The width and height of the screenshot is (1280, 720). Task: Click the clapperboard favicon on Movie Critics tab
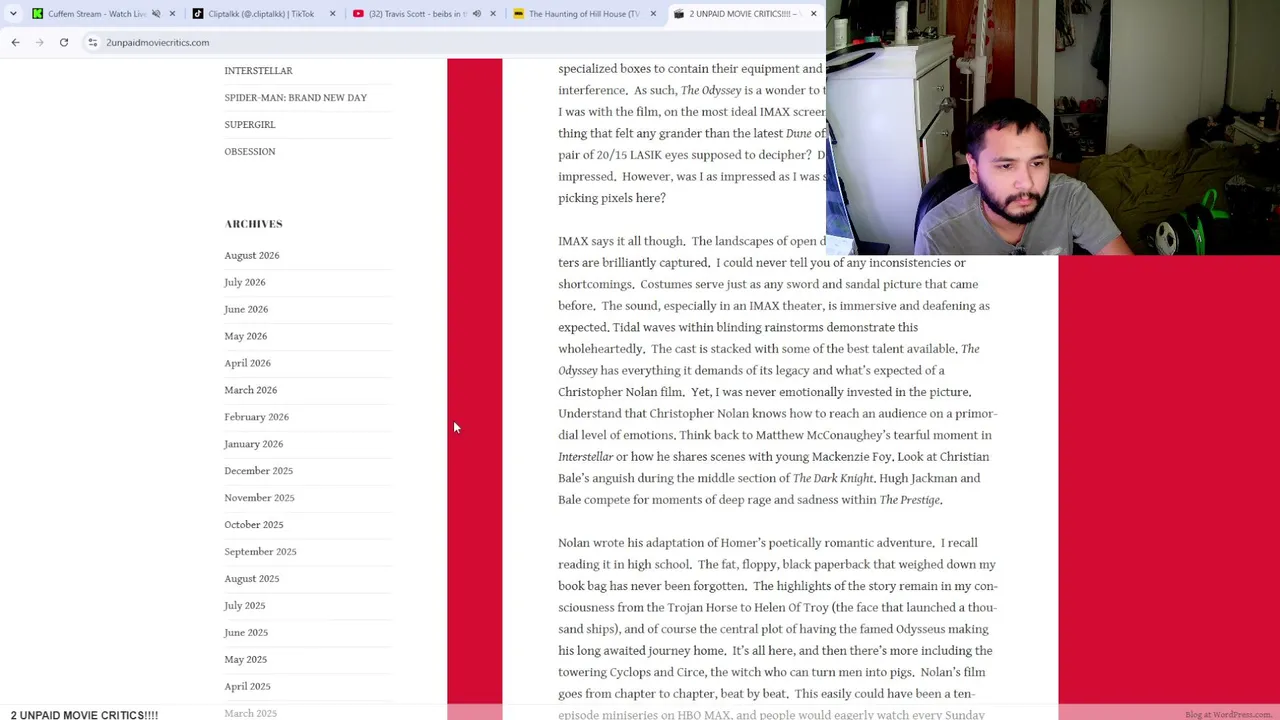(679, 14)
